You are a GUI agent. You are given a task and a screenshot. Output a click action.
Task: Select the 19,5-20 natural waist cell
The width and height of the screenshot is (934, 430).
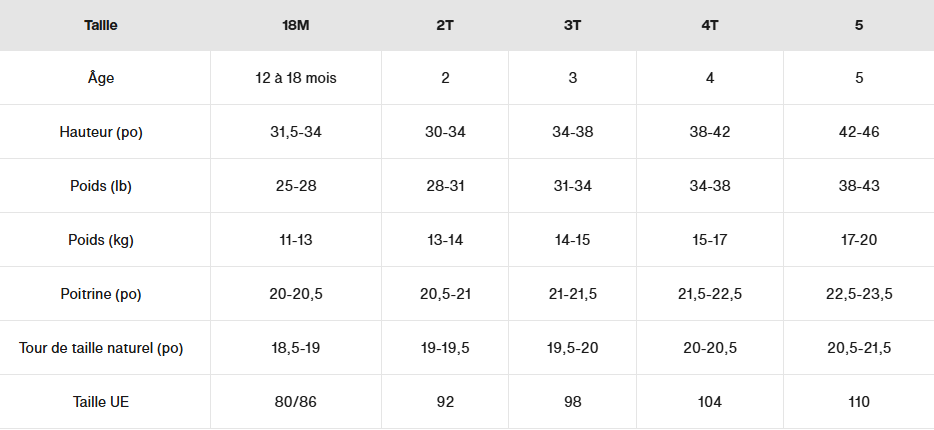click(573, 348)
